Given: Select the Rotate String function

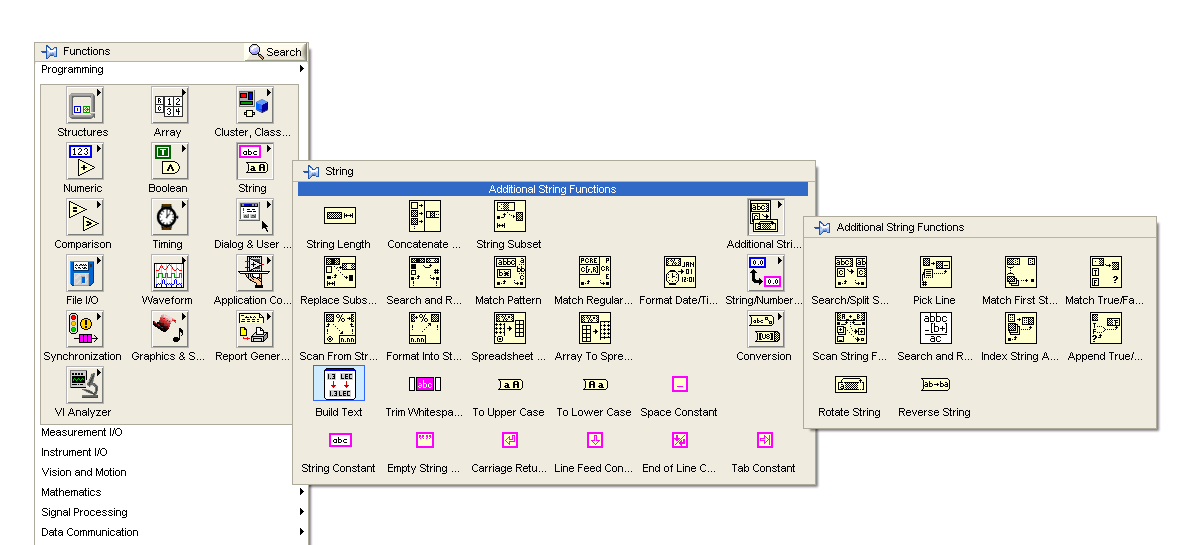Looking at the screenshot, I should (850, 385).
